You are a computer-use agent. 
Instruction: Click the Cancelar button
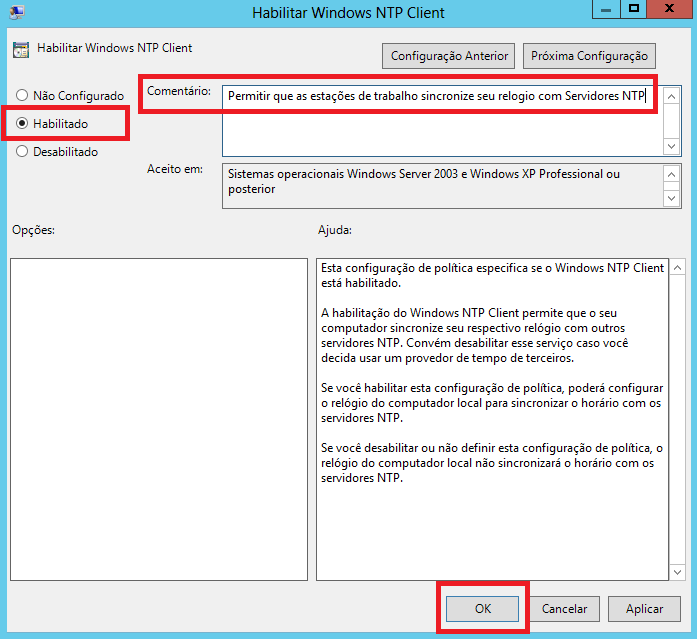[x=564, y=608]
